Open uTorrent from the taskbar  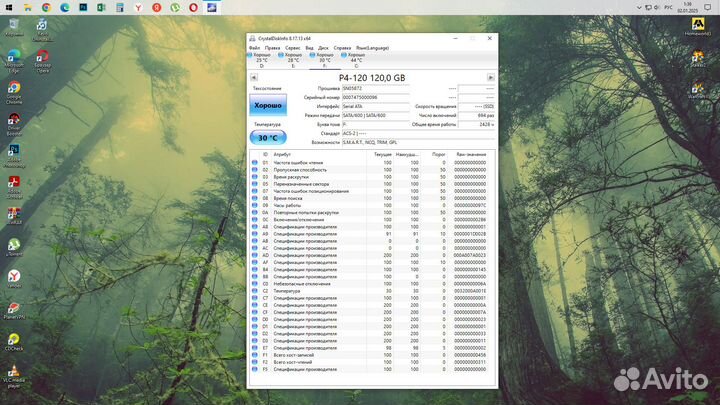(175, 7)
